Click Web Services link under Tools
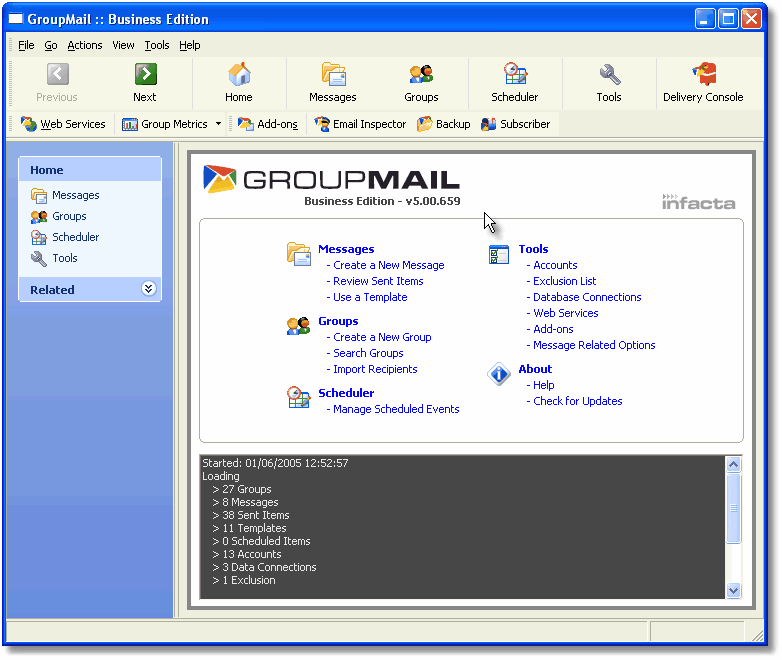Image resolution: width=782 pixels, height=660 pixels. point(566,313)
